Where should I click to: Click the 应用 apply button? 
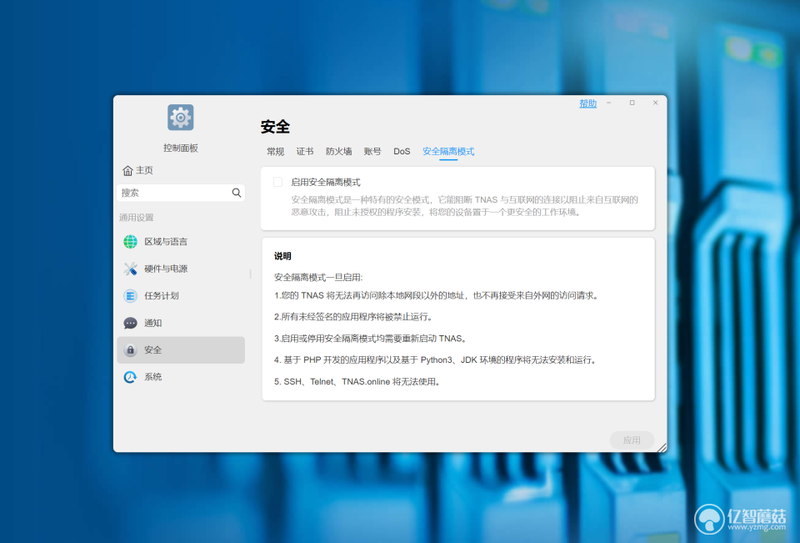[x=632, y=440]
